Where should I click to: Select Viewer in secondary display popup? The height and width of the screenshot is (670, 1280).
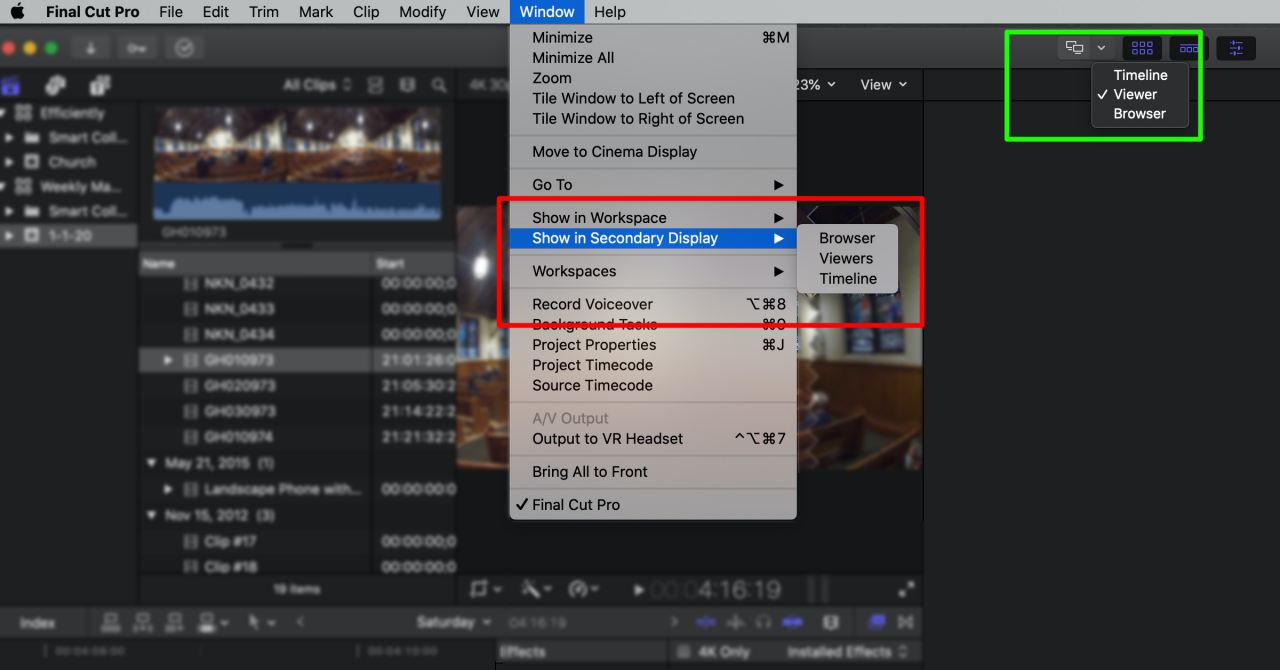coord(1140,95)
